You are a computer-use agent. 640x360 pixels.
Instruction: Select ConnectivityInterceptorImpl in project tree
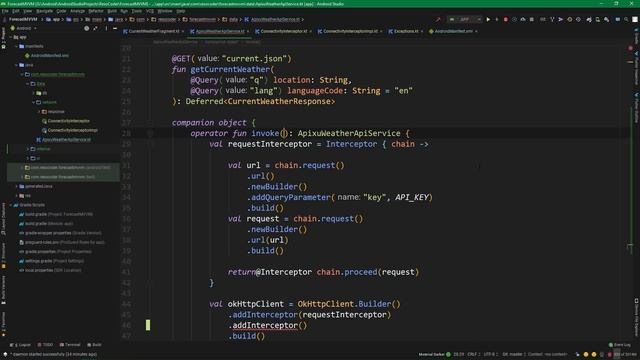[69, 131]
